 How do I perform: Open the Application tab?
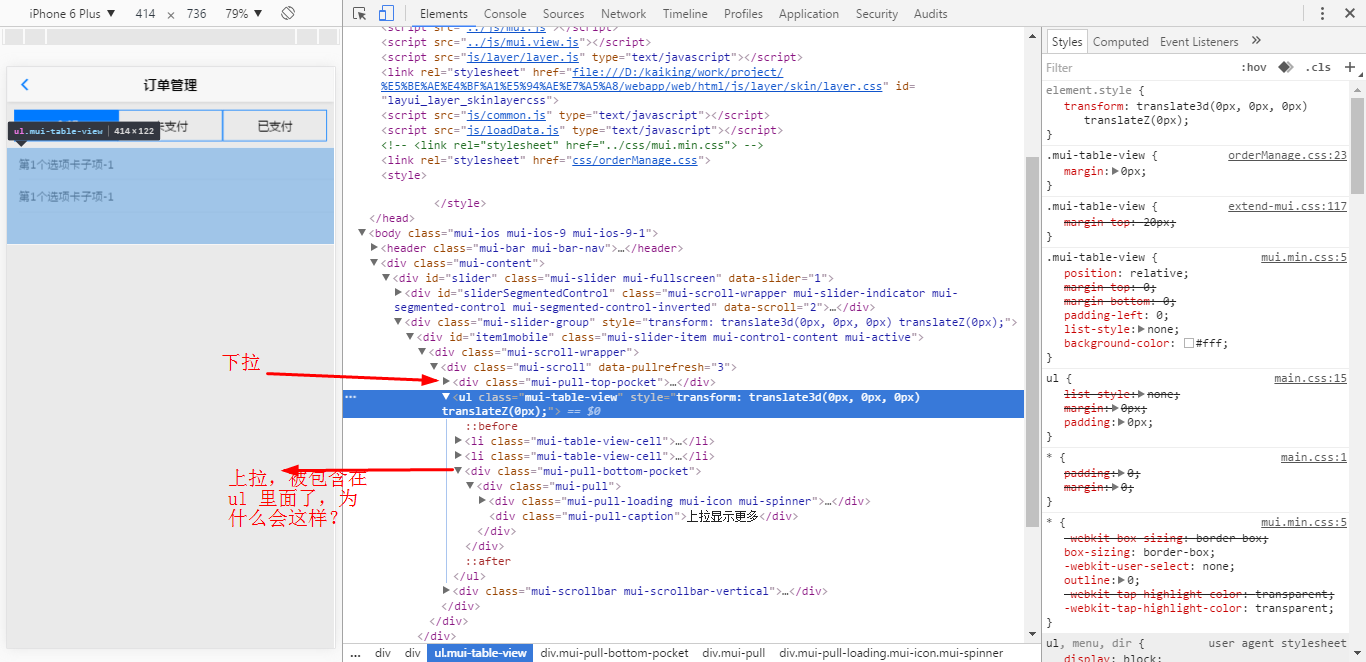coord(809,14)
